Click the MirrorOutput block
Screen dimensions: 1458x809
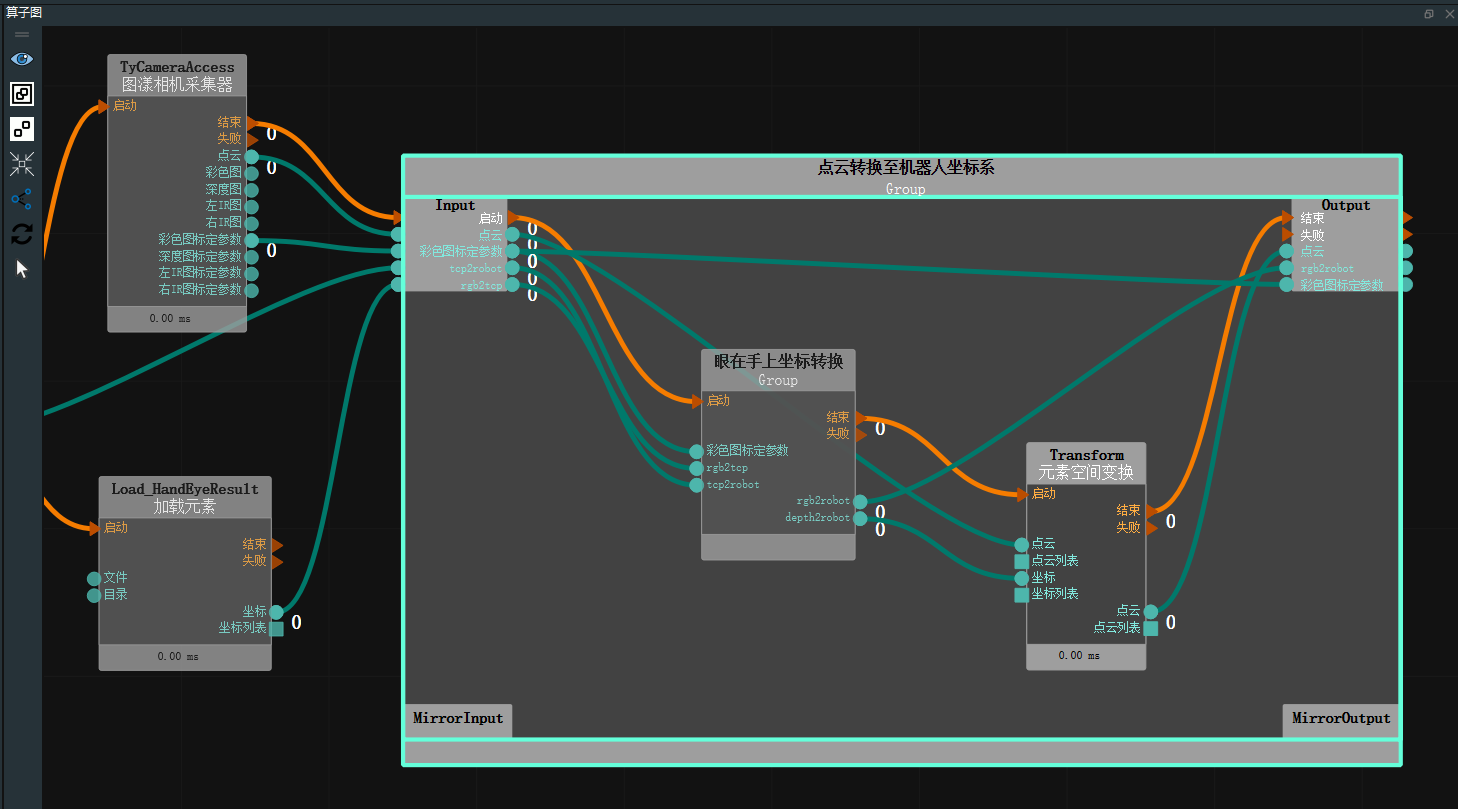[1341, 719]
